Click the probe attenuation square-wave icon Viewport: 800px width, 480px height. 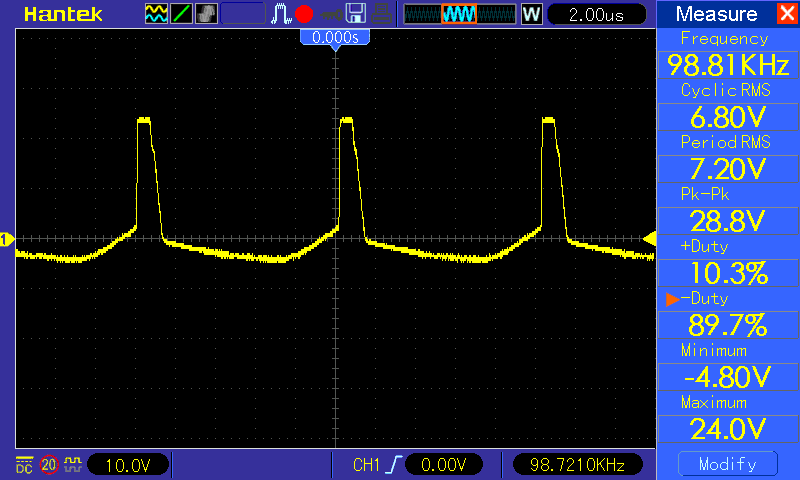tap(73, 464)
